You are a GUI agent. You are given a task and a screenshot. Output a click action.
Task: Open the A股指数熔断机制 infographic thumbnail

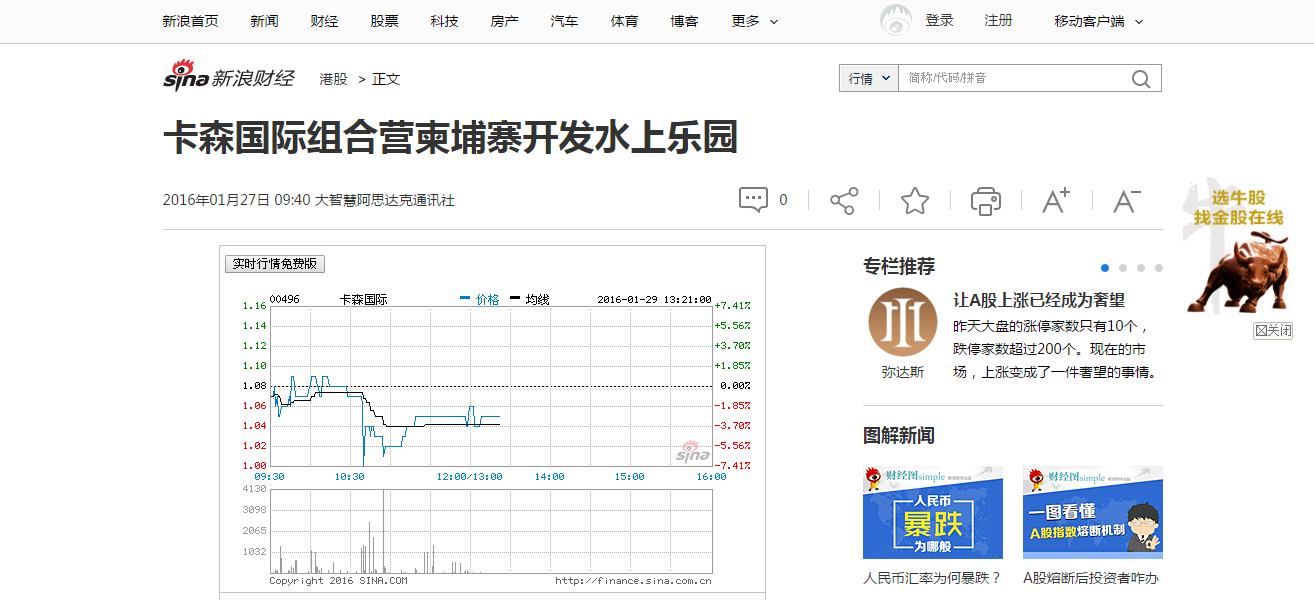(1093, 512)
